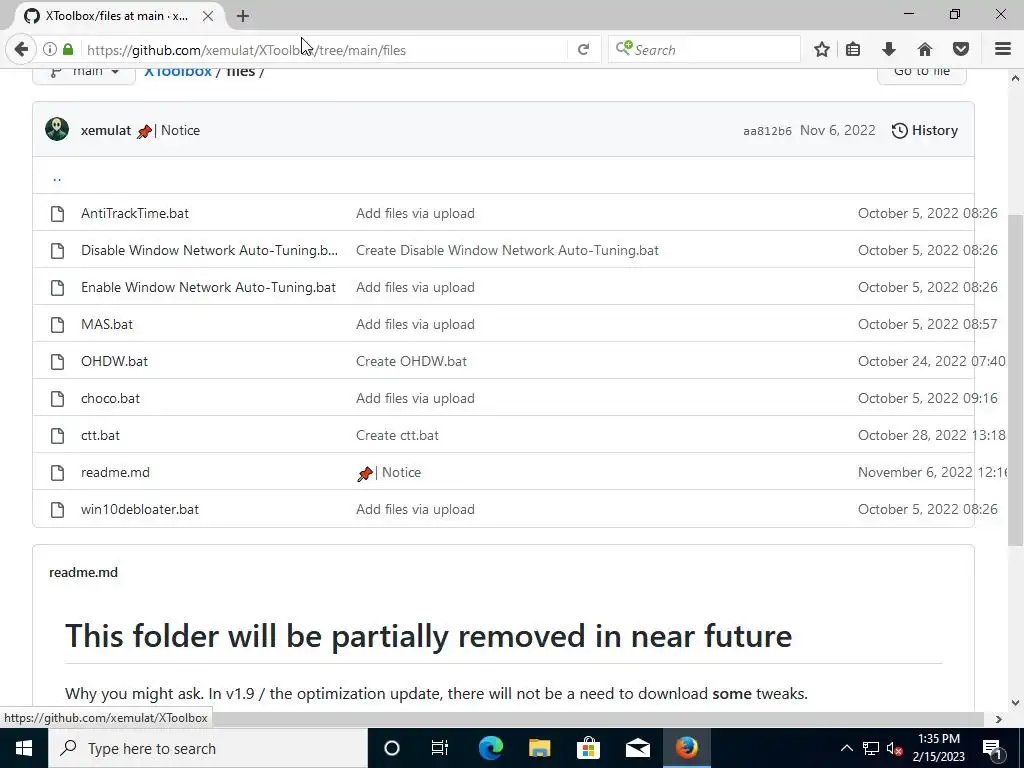
Task: Open Enable Window Network Auto-Tuning.bat file
Action: click(x=208, y=287)
